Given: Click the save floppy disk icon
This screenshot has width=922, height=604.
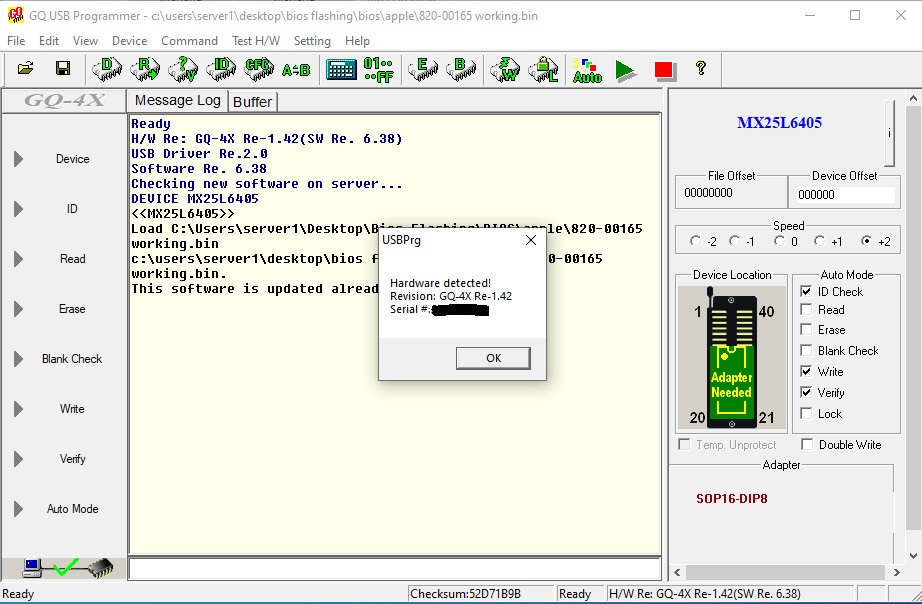Looking at the screenshot, I should click(63, 68).
